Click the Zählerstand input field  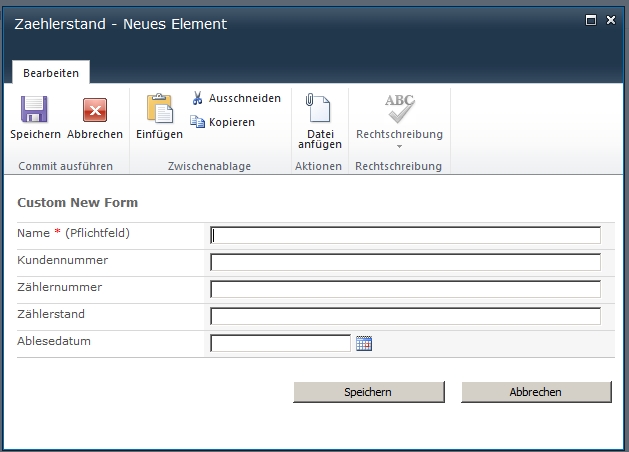pos(405,317)
